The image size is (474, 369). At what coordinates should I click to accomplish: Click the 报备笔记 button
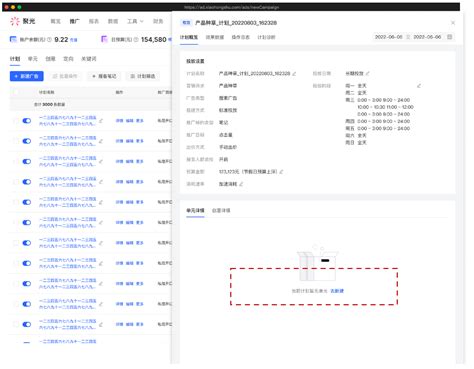click(104, 76)
